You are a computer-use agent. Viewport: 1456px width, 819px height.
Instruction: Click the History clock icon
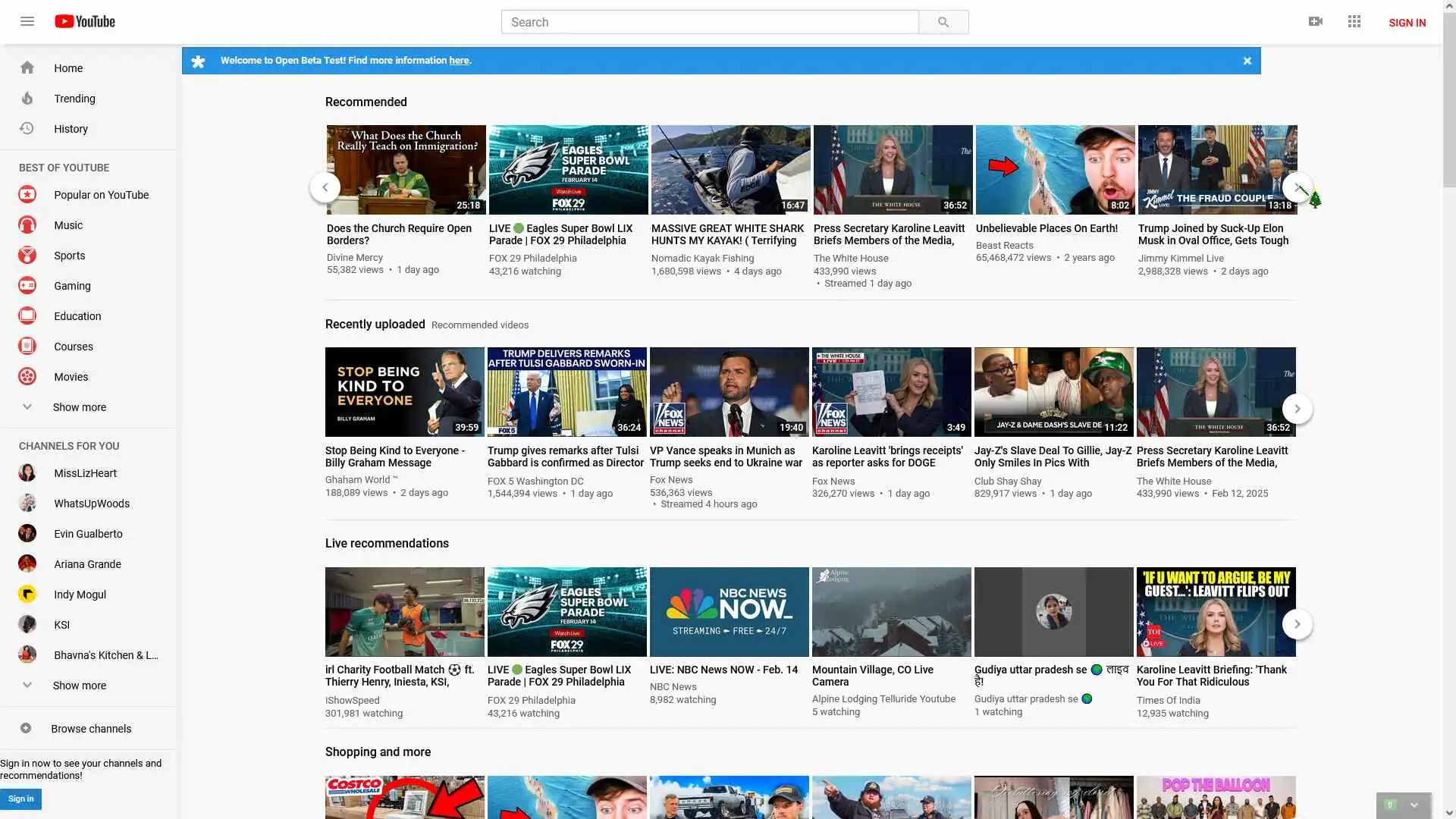[x=27, y=129]
